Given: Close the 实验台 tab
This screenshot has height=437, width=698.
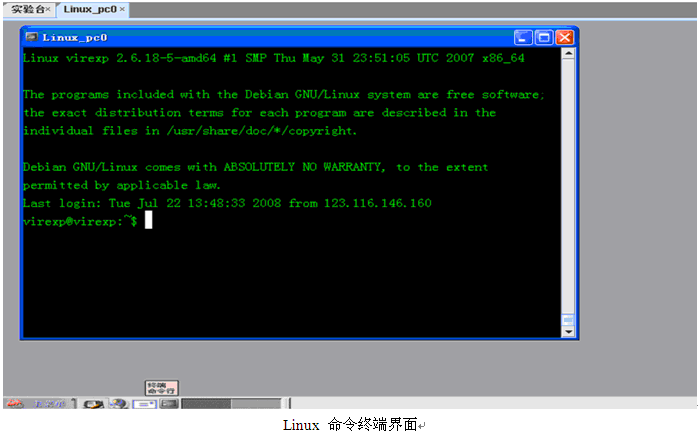Looking at the screenshot, I should click(x=49, y=9).
